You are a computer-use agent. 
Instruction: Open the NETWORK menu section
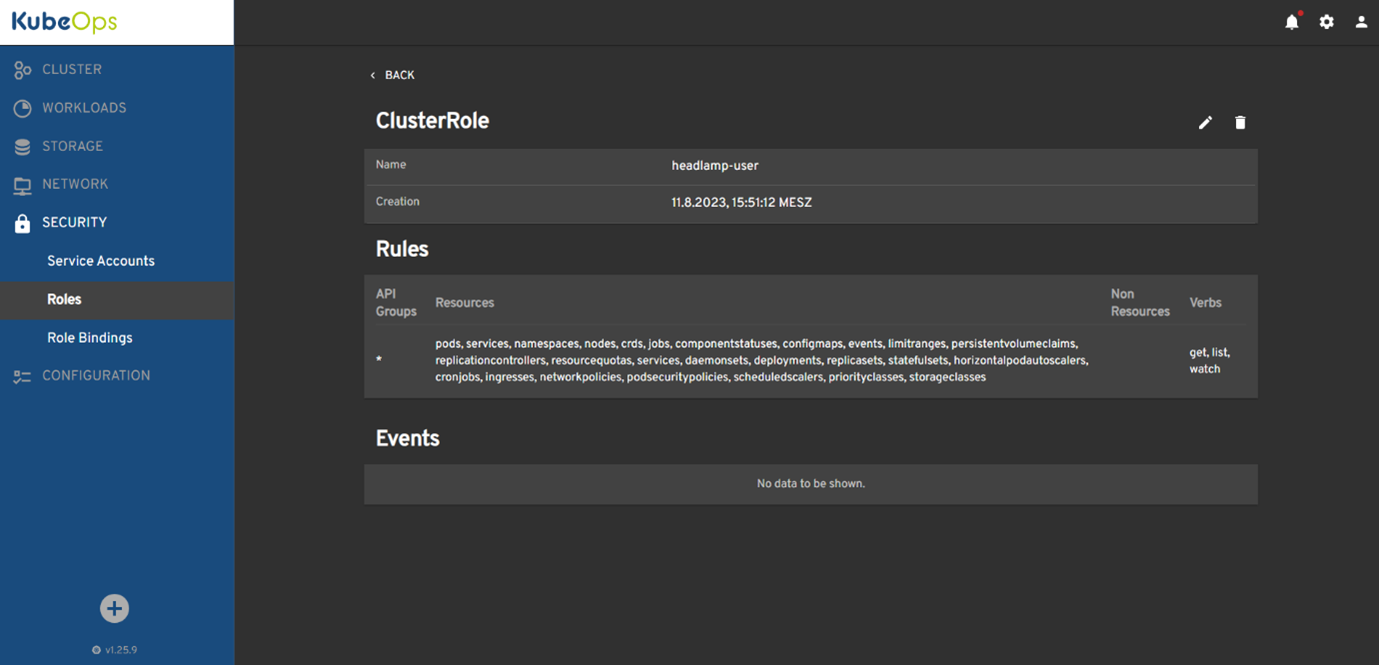[x=75, y=184]
